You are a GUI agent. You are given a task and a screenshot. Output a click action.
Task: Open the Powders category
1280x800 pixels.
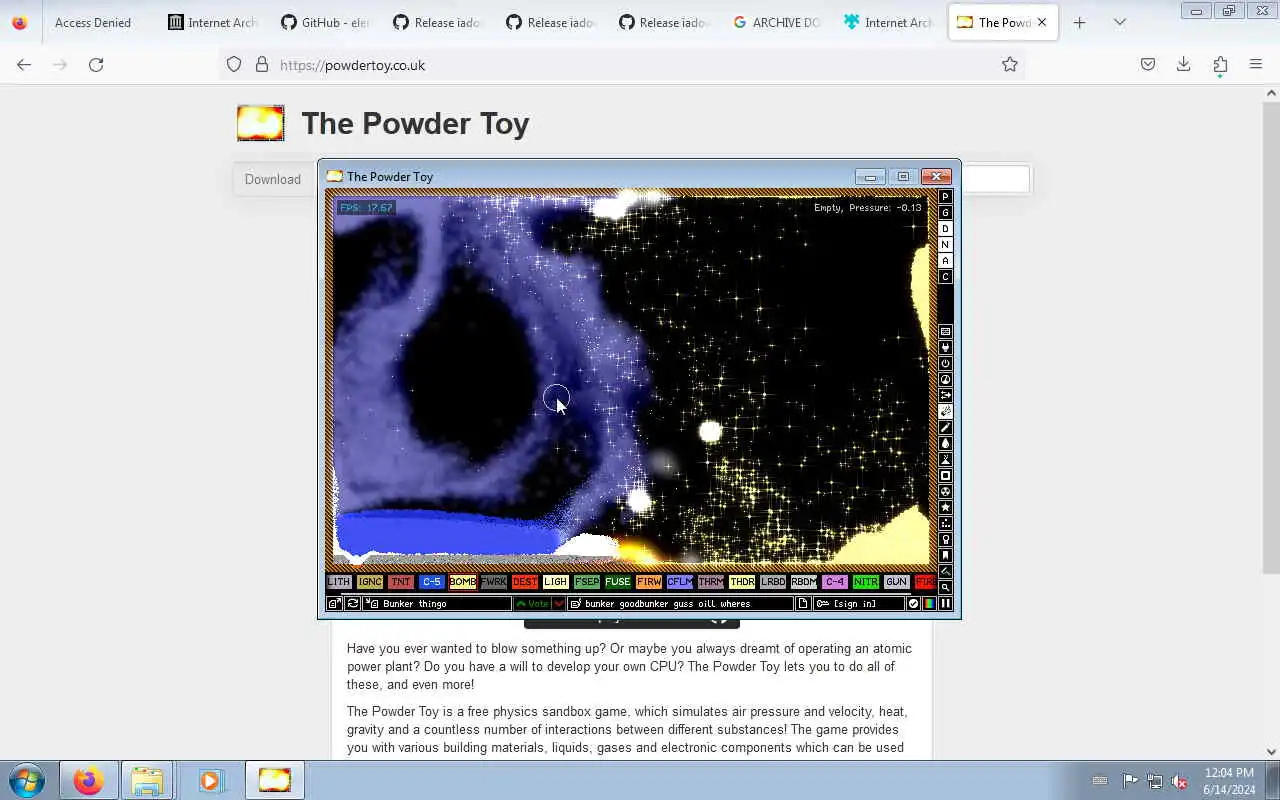pyautogui.click(x=945, y=459)
